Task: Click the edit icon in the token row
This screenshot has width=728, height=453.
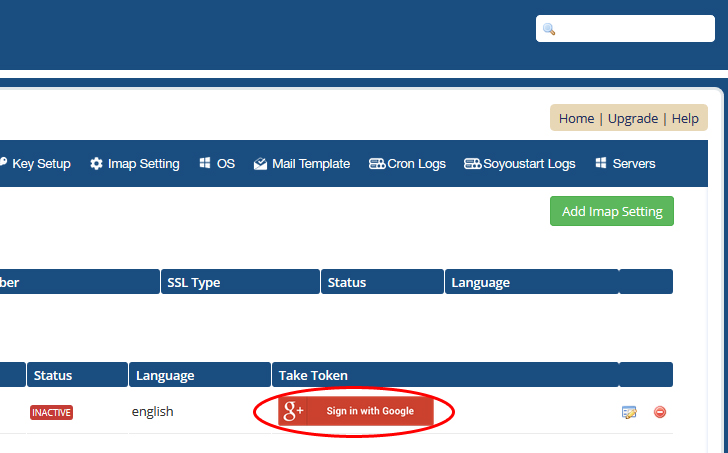Action: pyautogui.click(x=629, y=412)
